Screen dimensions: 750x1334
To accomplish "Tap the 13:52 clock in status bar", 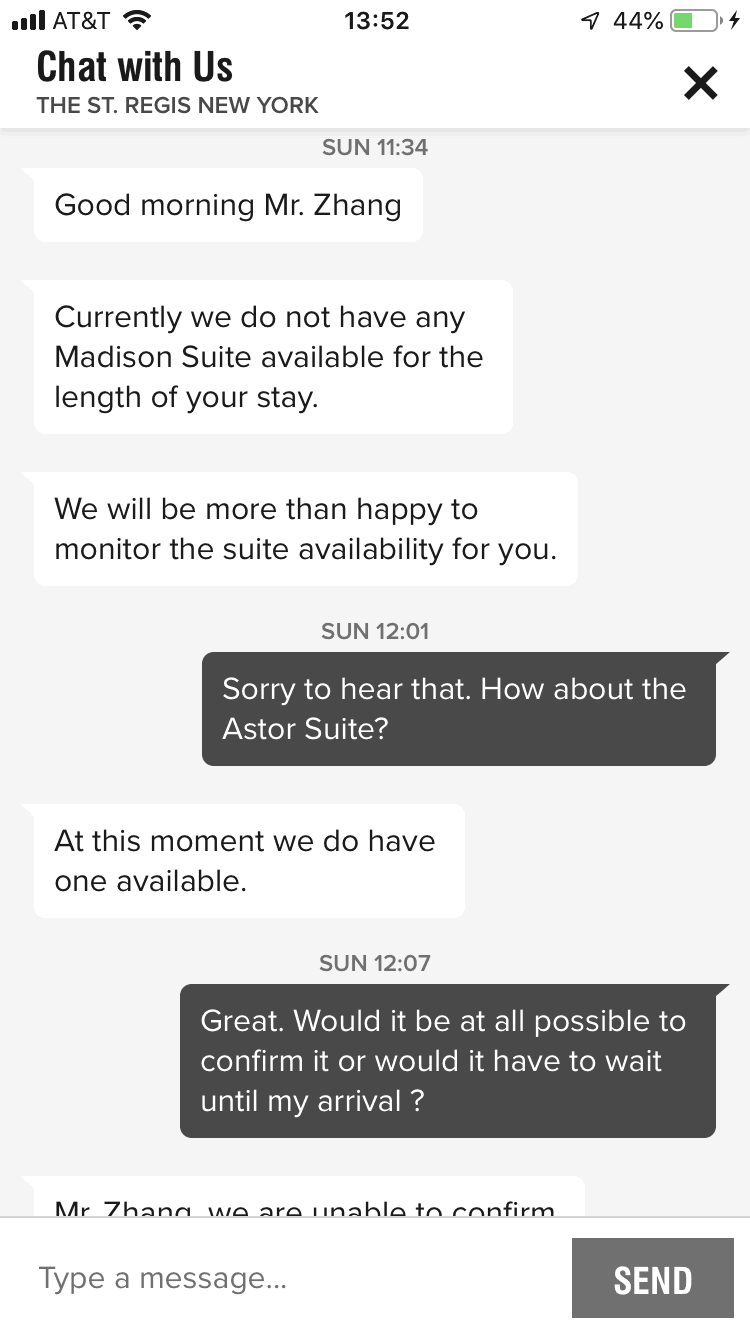I will [375, 20].
